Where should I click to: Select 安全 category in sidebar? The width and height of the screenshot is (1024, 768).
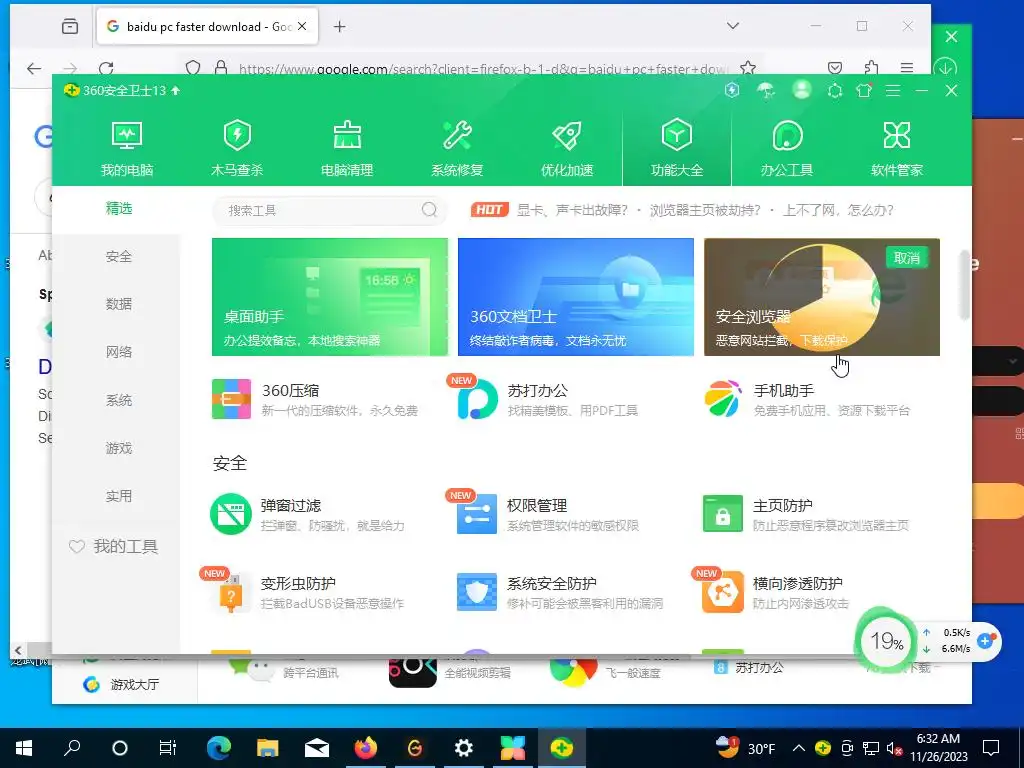[119, 257]
